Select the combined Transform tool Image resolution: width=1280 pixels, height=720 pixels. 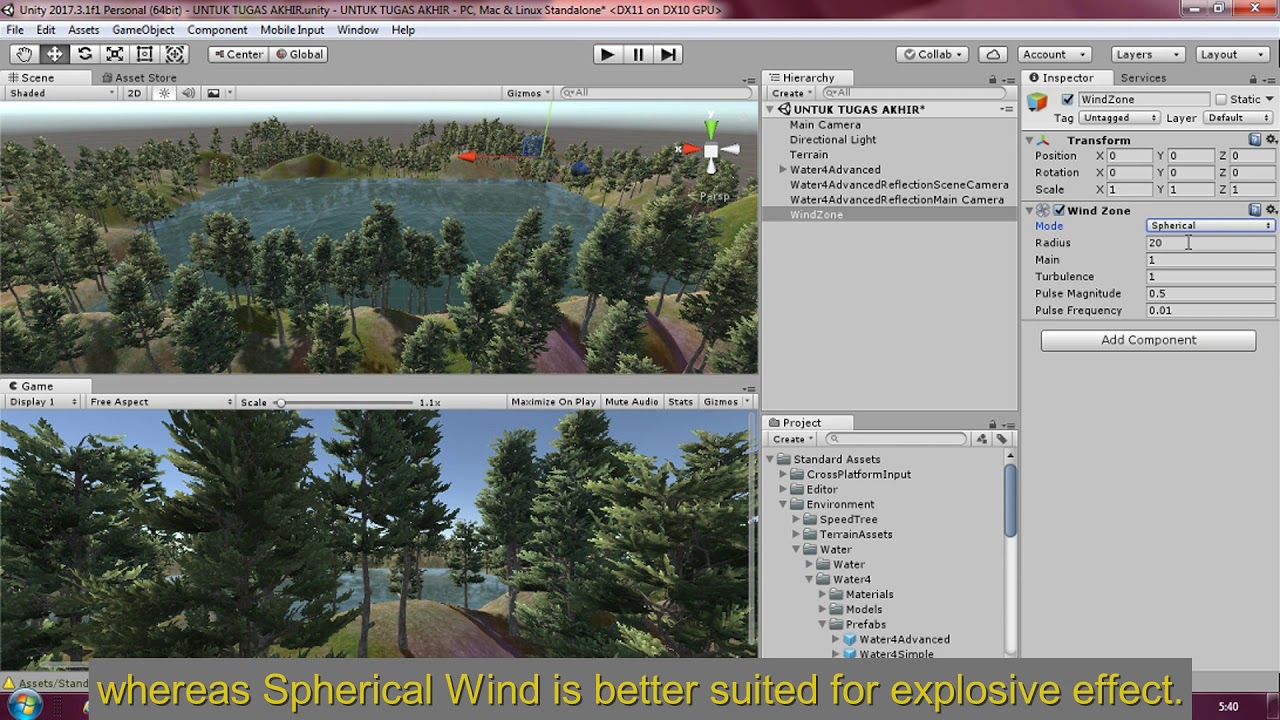pyautogui.click(x=174, y=54)
